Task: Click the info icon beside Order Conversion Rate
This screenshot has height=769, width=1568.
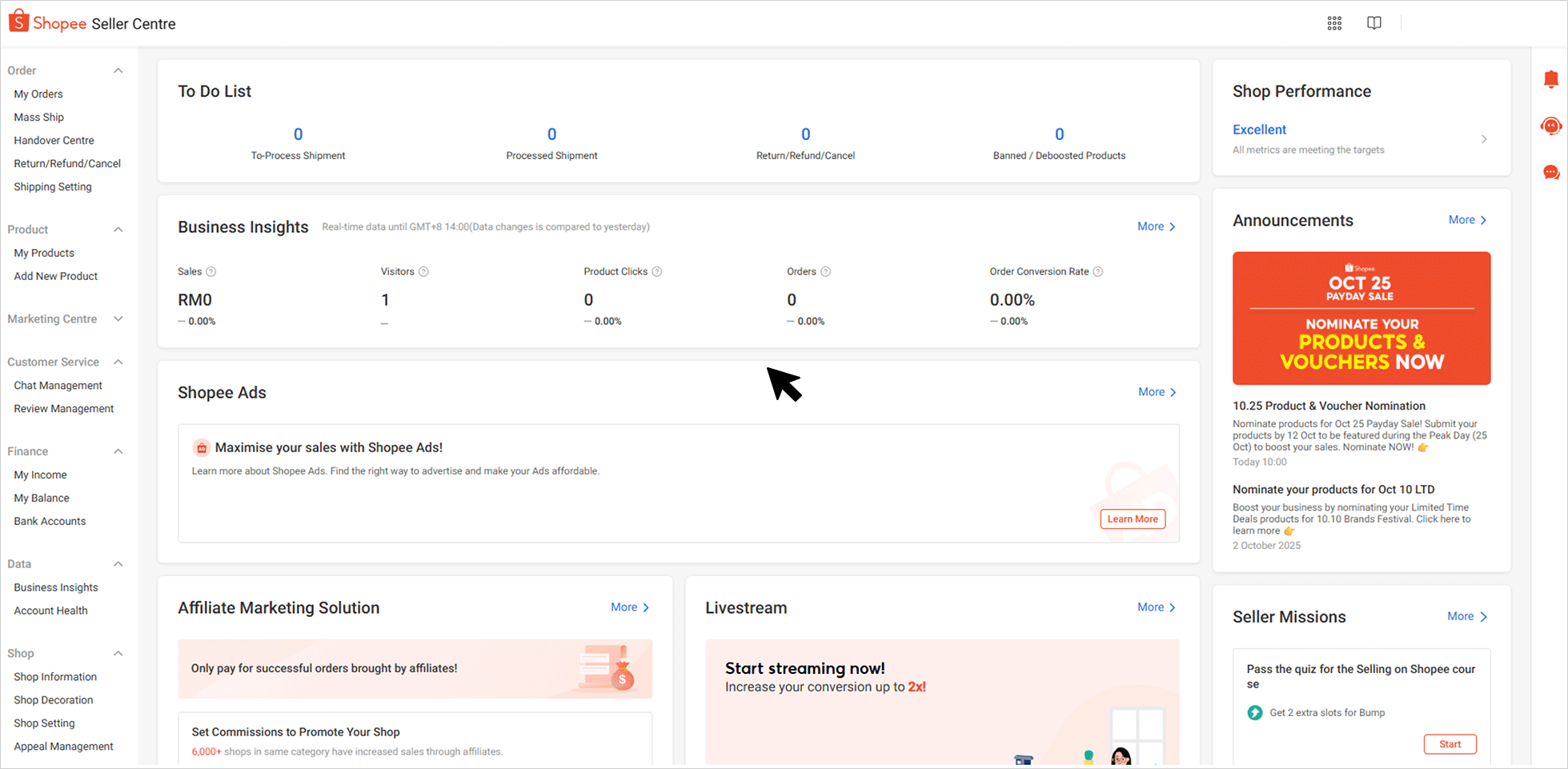Action: 1098,272
